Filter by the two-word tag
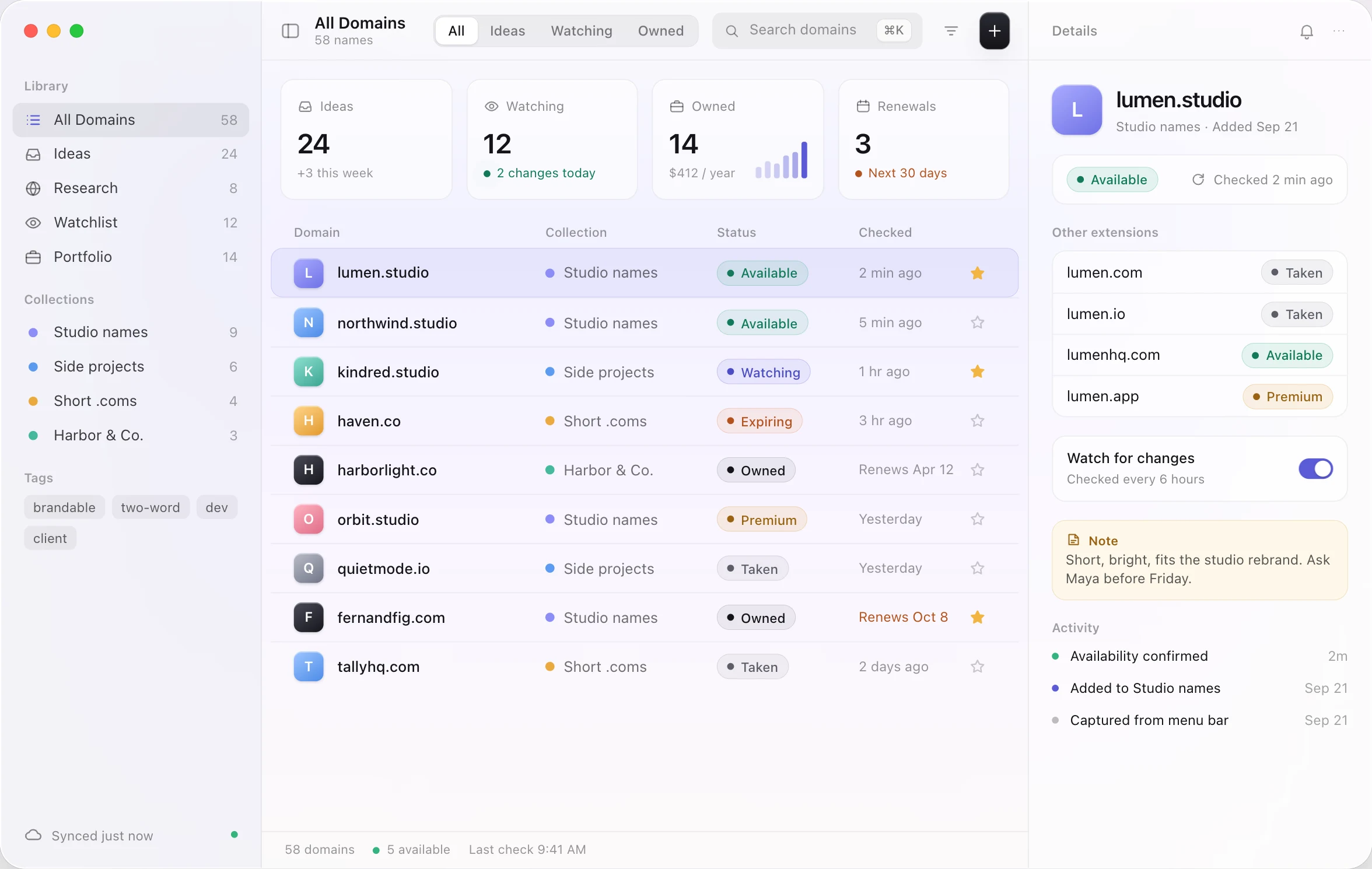Image resolution: width=1372 pixels, height=869 pixels. [150, 507]
